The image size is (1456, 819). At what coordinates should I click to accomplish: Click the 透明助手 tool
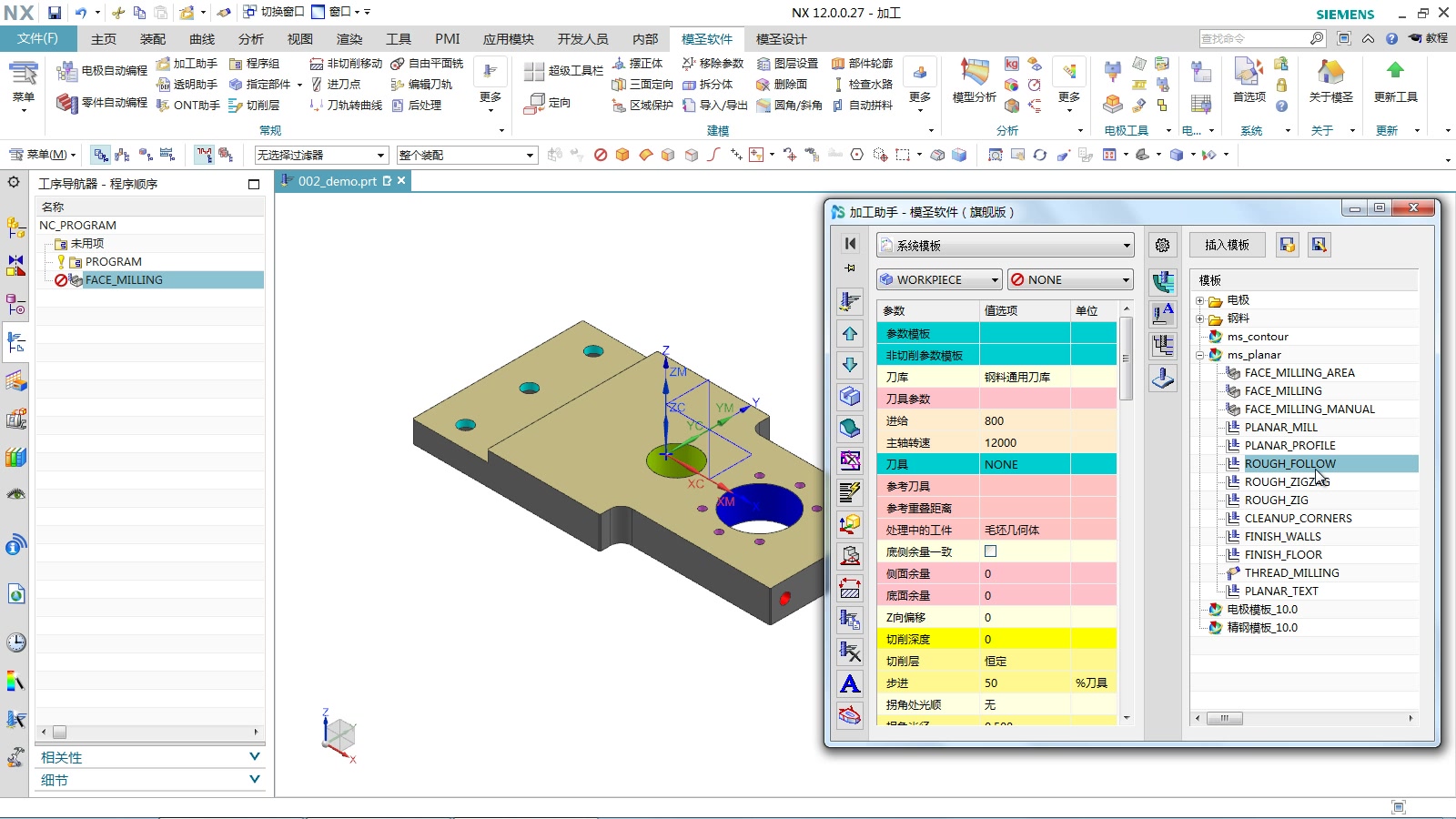pyautogui.click(x=187, y=85)
